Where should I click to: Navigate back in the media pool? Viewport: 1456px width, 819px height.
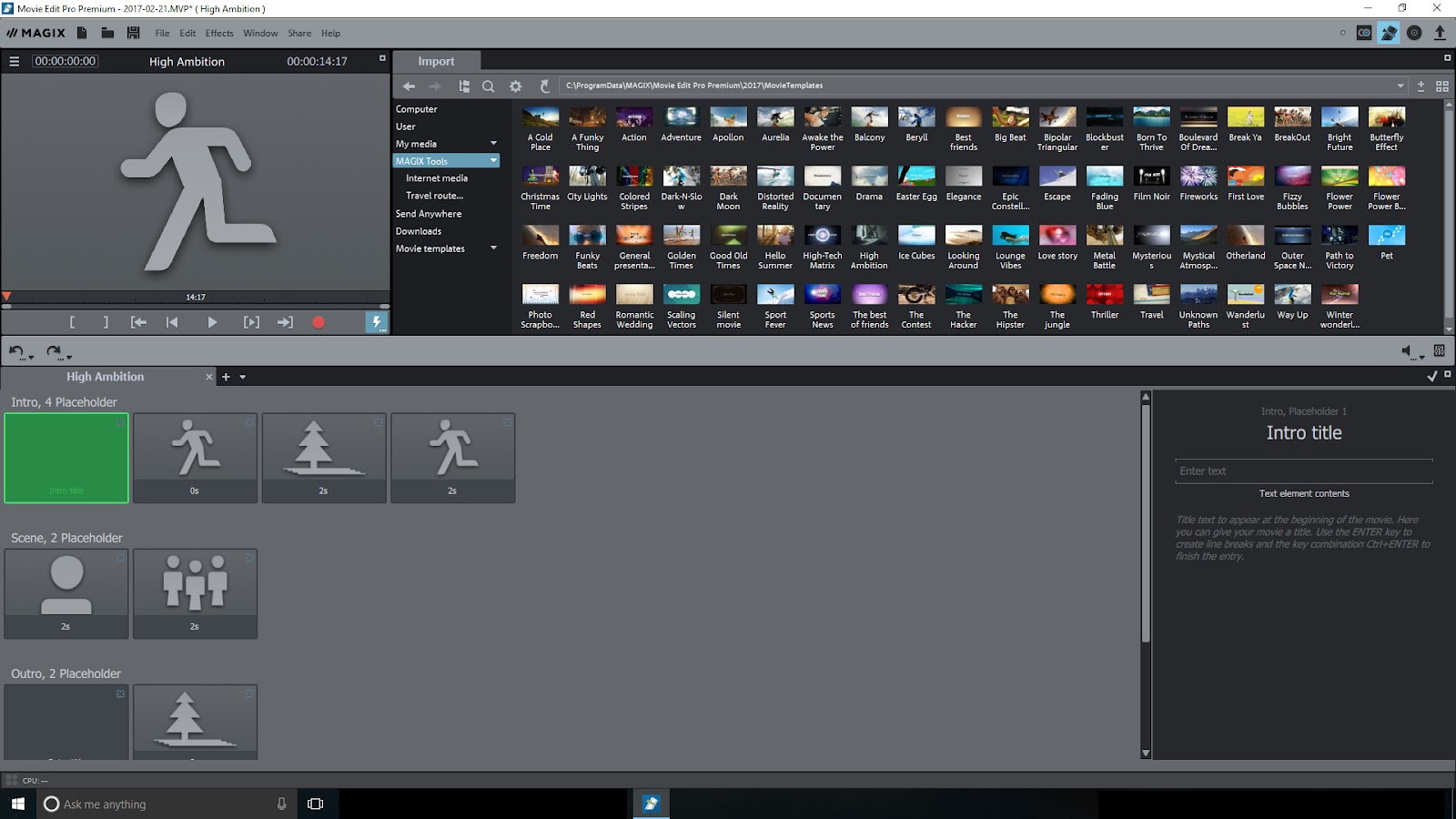click(409, 86)
